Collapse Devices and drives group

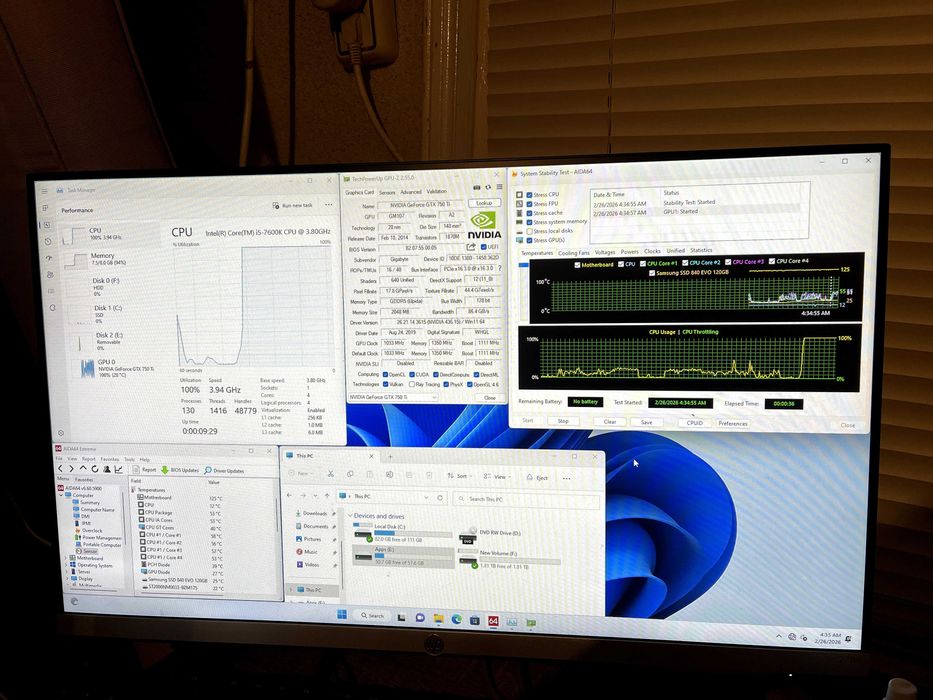pos(349,515)
